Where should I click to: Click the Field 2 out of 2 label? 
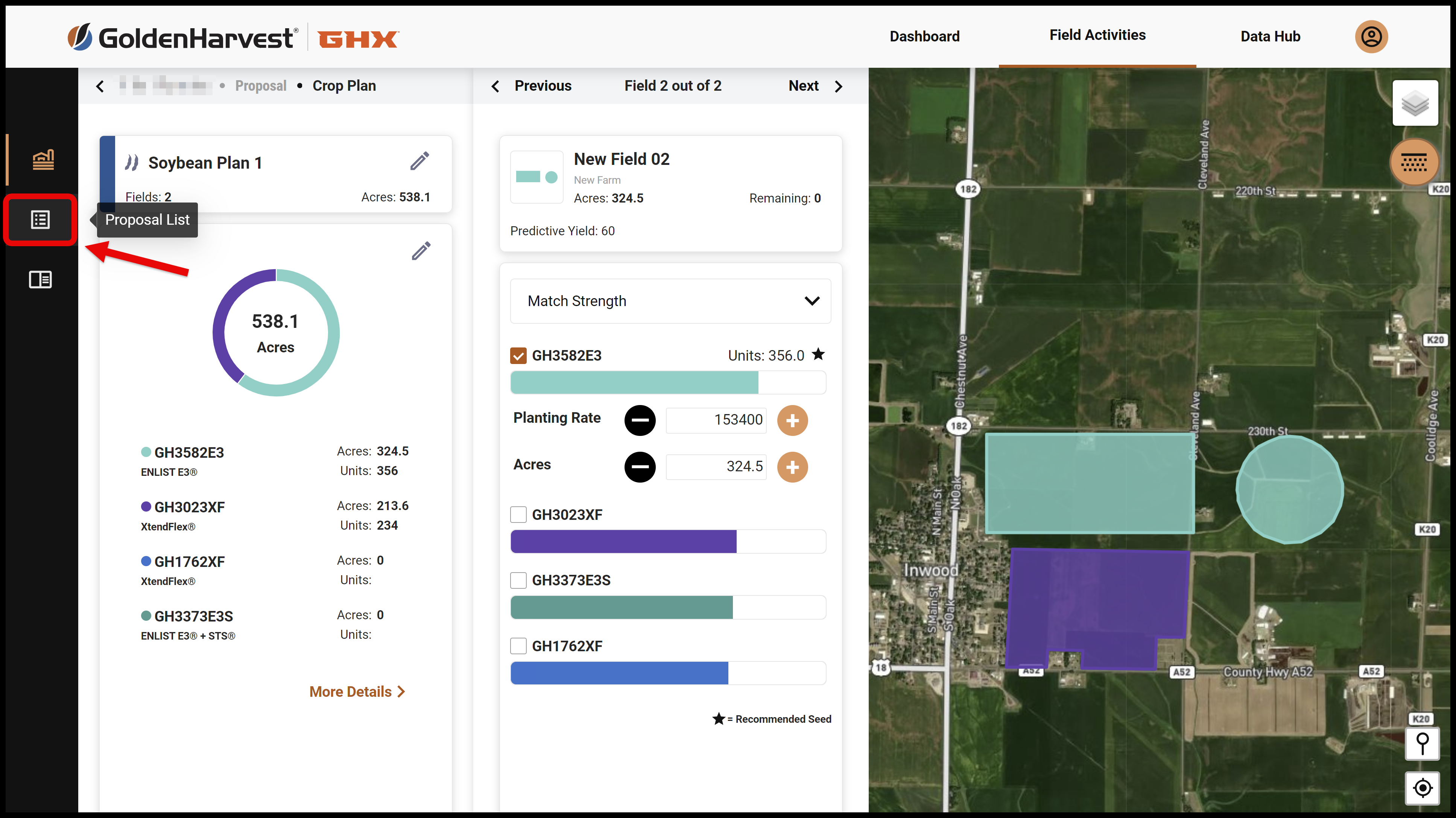point(673,86)
